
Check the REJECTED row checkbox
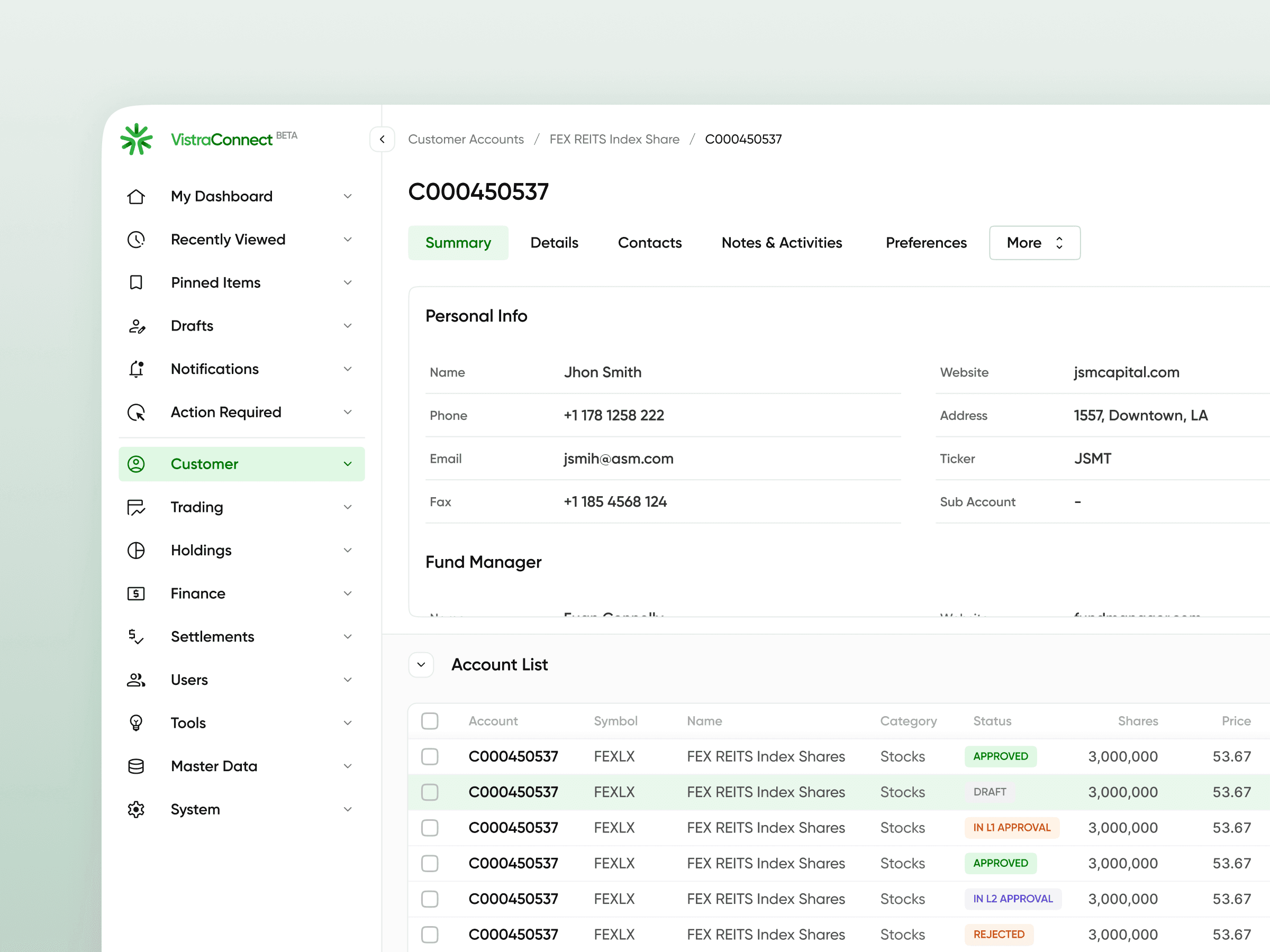[430, 934]
